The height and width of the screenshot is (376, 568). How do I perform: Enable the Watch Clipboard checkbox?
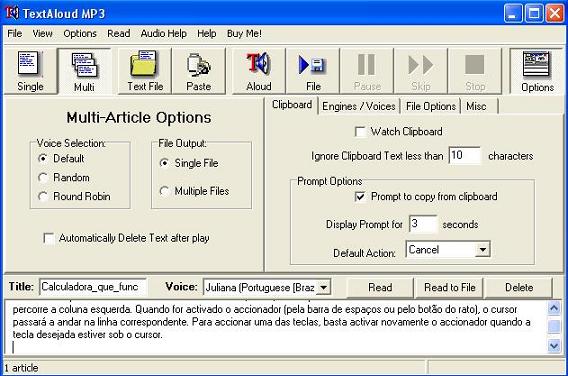[x=360, y=132]
